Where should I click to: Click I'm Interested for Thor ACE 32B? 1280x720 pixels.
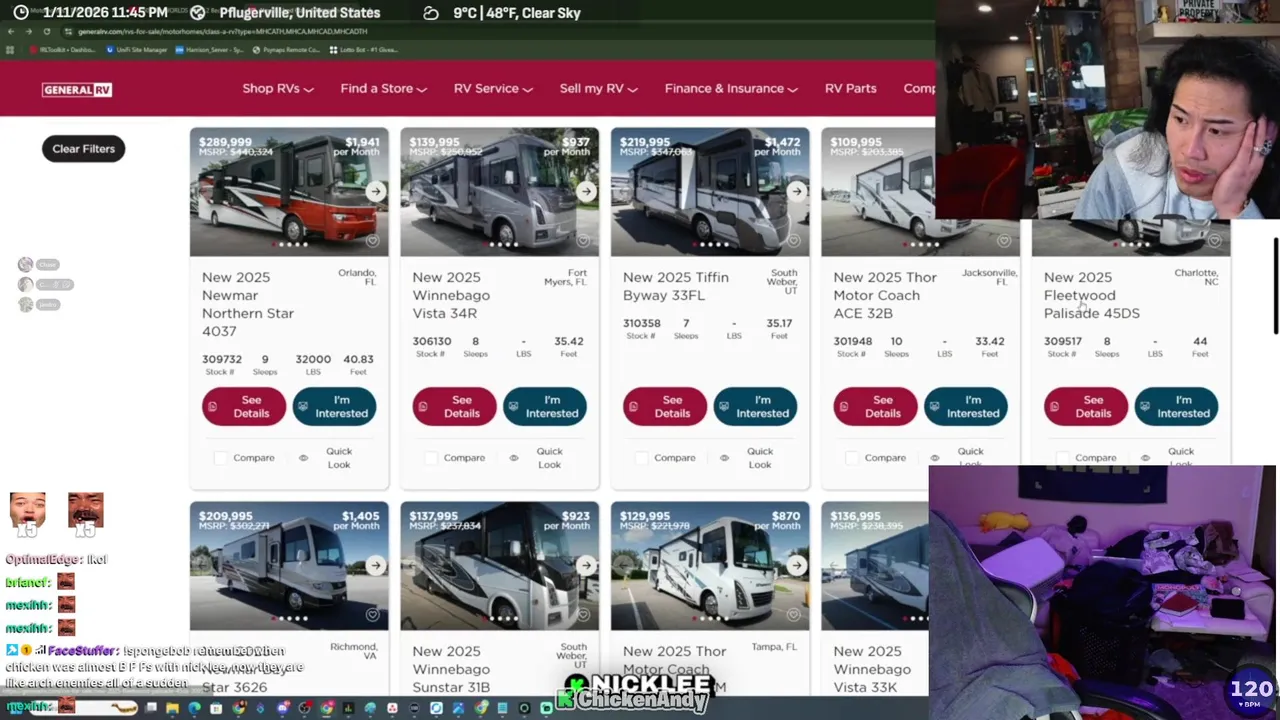tap(966, 406)
